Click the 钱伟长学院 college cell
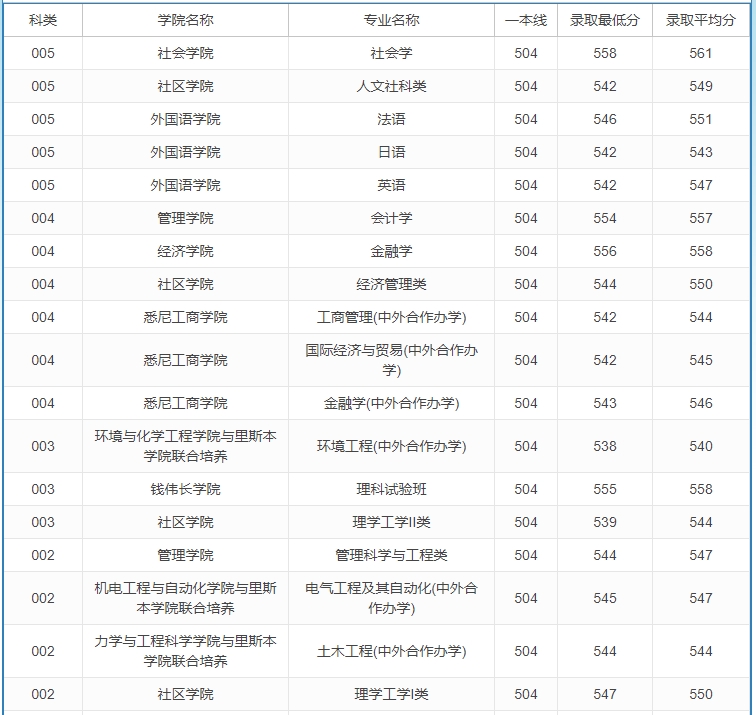This screenshot has height=715, width=756. click(185, 489)
